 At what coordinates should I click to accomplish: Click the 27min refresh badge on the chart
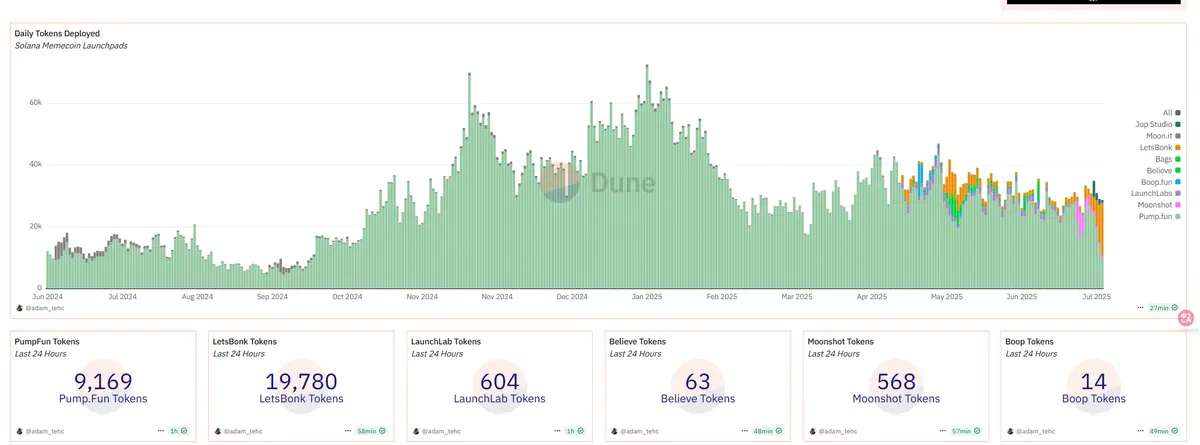coord(1164,308)
